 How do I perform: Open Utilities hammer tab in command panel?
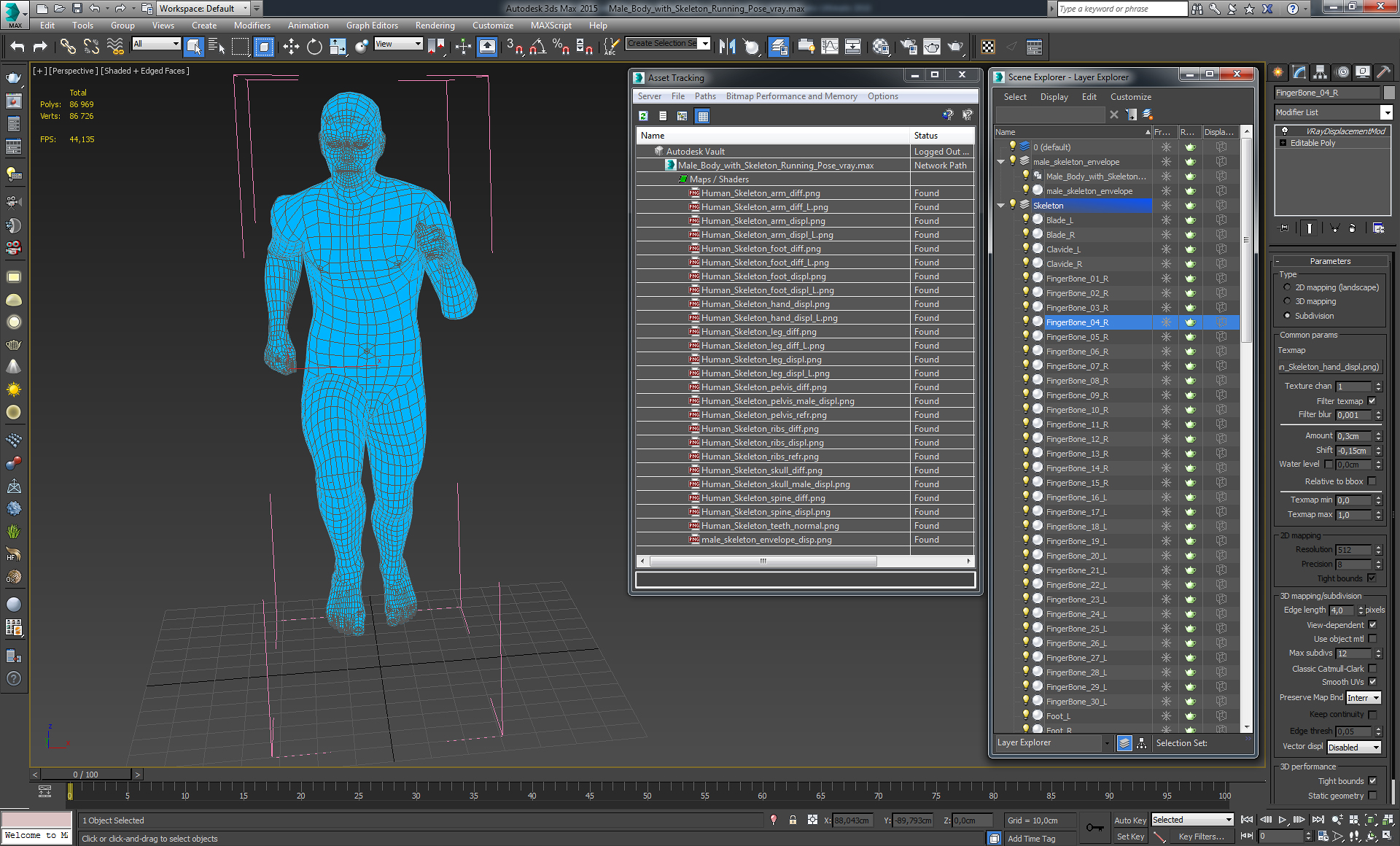1383,72
